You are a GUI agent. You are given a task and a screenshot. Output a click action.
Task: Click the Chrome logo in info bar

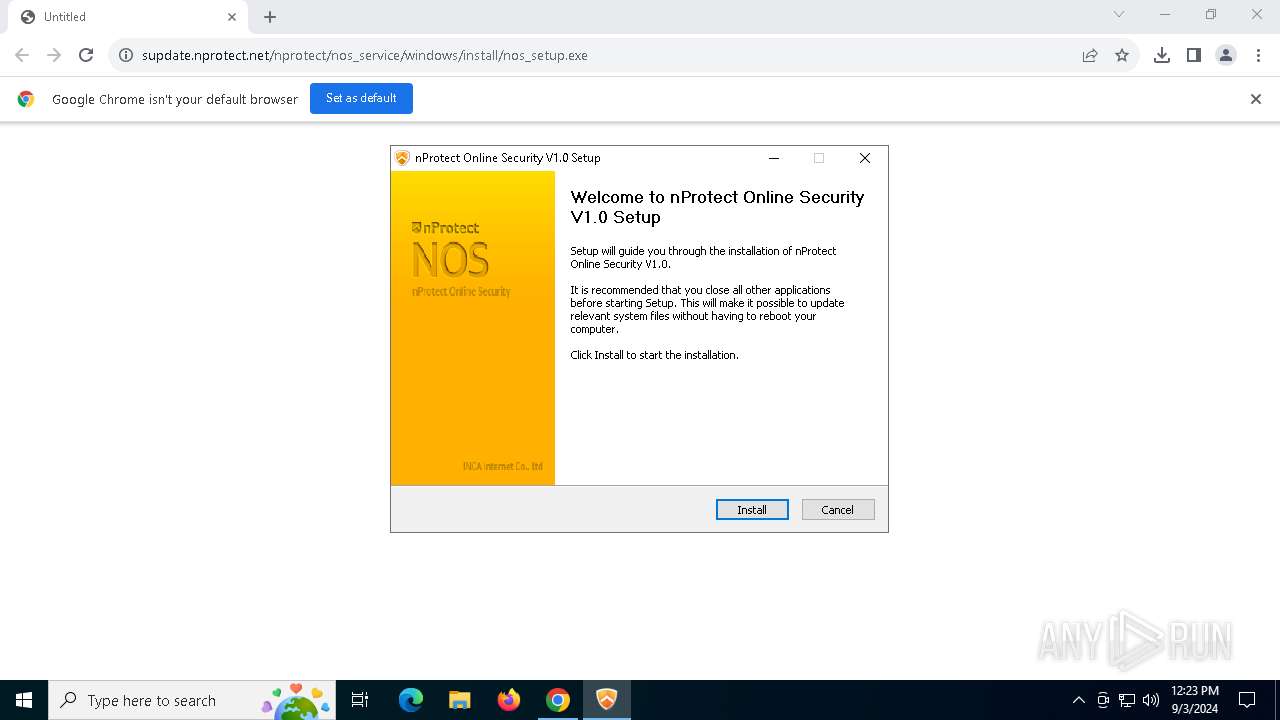click(x=26, y=99)
